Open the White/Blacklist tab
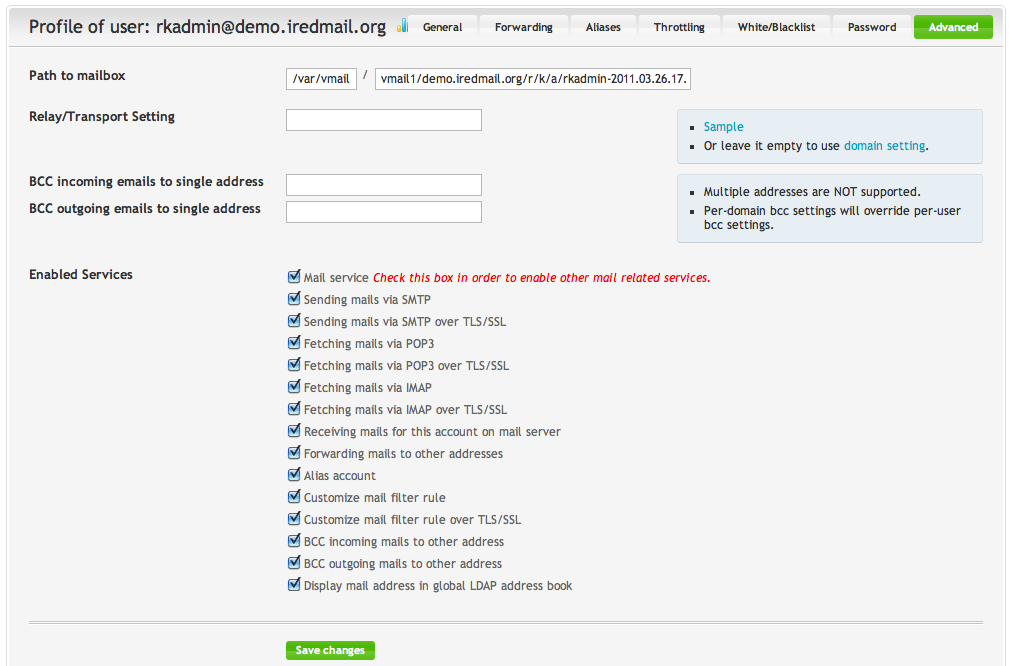The image size is (1009, 666). coord(776,27)
